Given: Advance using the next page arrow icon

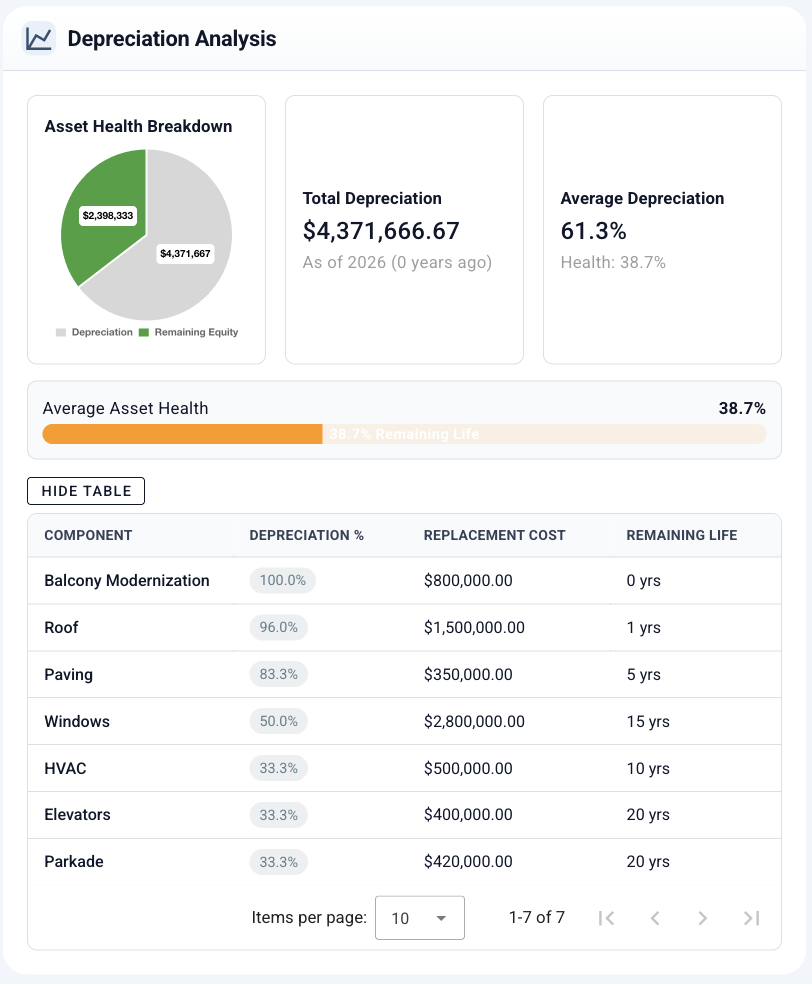Looking at the screenshot, I should (702, 917).
